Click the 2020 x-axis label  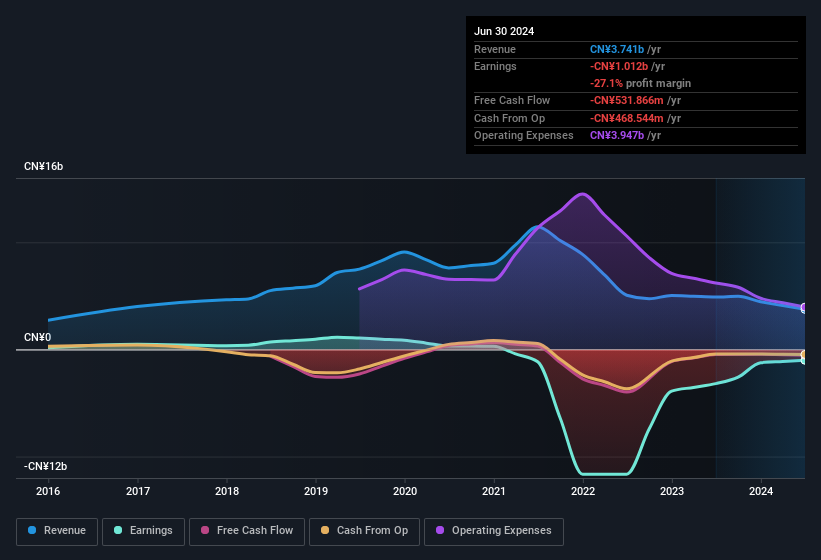tap(405, 491)
